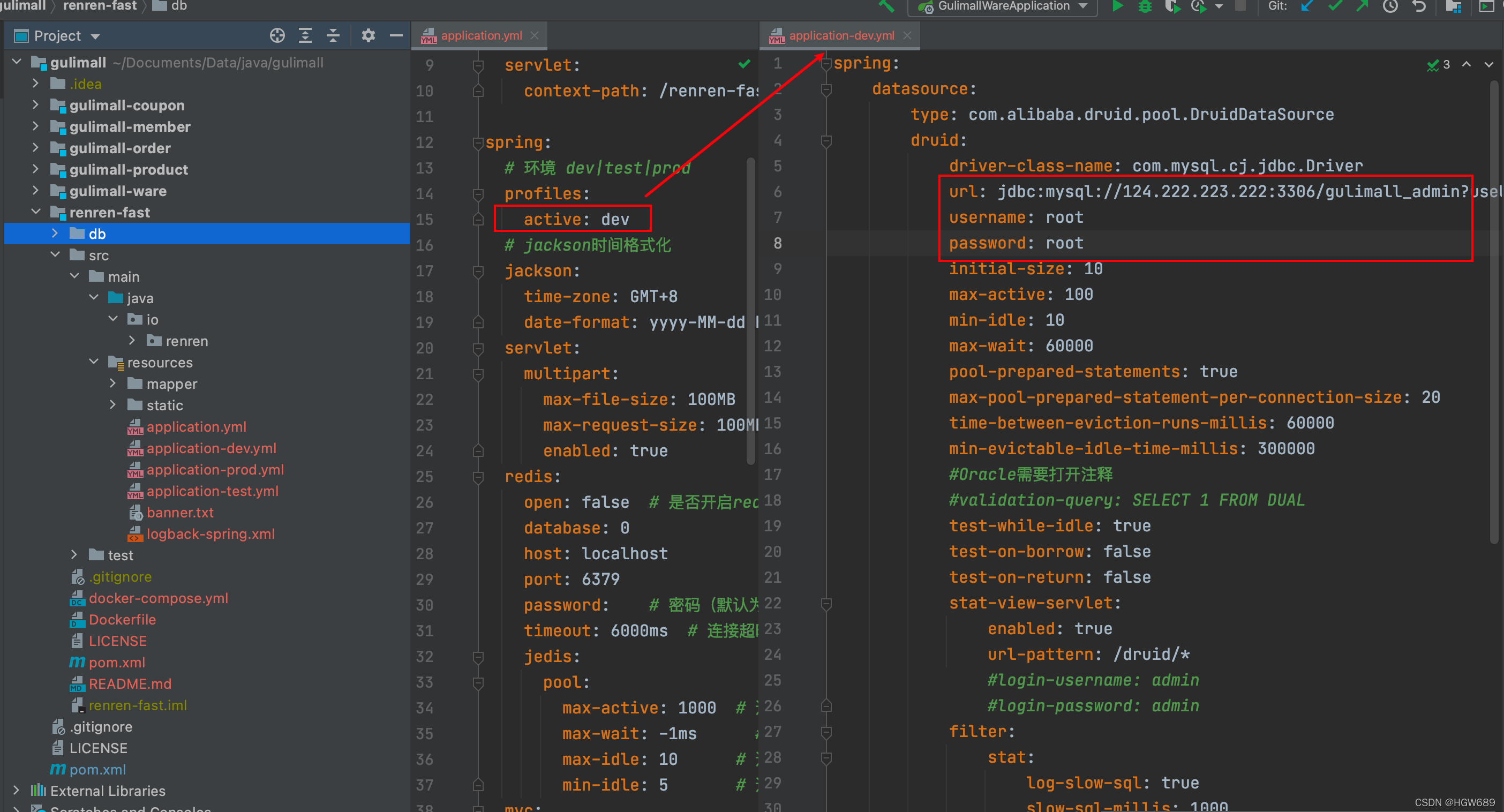This screenshot has width=1504, height=812.
Task: Go to previous highlighted problem arrow
Action: click(x=1467, y=64)
